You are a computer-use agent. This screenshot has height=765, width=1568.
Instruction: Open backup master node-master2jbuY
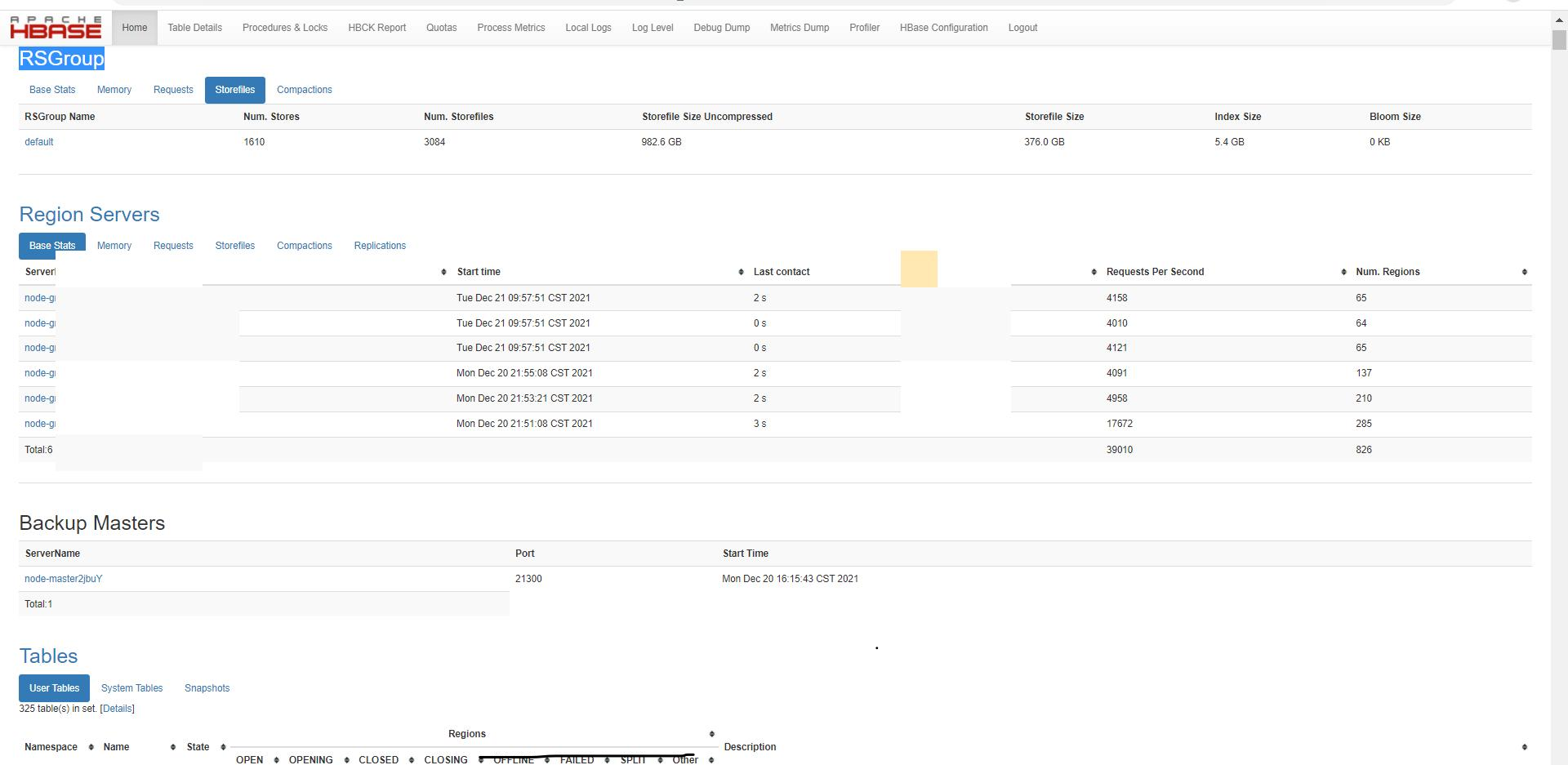(x=63, y=579)
